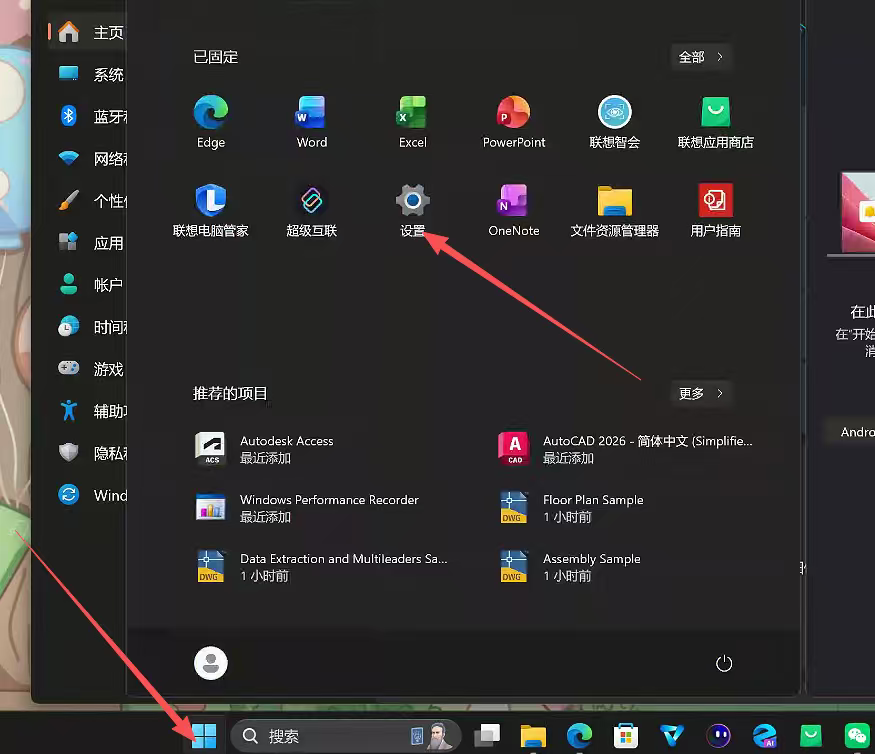Open 用户指南 pinned app

pyautogui.click(x=715, y=201)
